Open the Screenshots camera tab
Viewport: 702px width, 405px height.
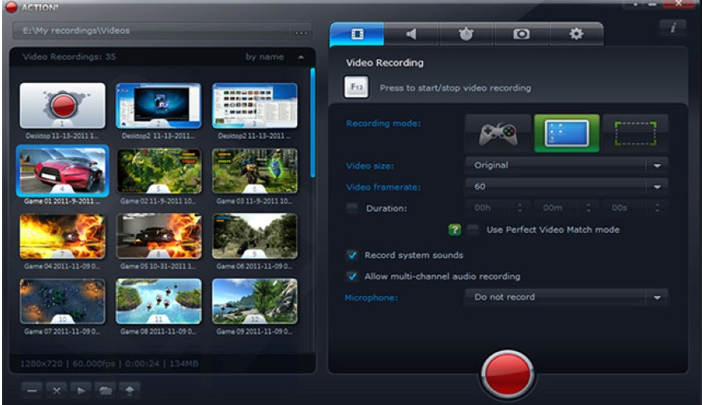pos(521,33)
